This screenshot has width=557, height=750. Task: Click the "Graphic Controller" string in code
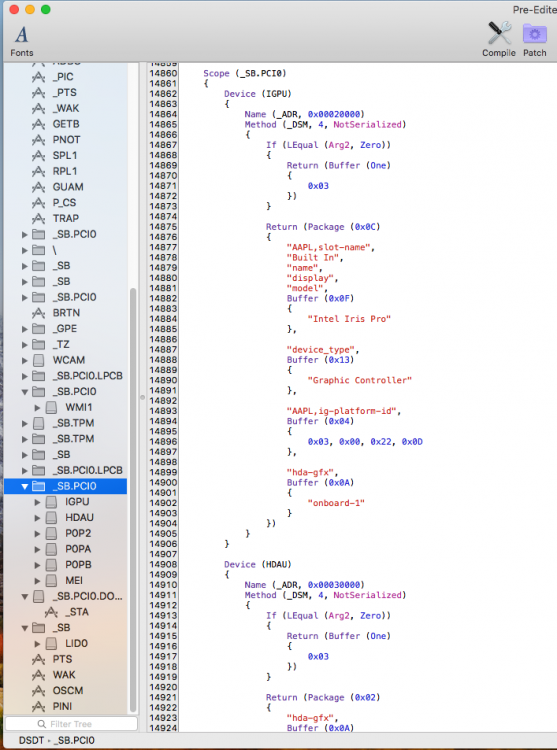click(360, 380)
